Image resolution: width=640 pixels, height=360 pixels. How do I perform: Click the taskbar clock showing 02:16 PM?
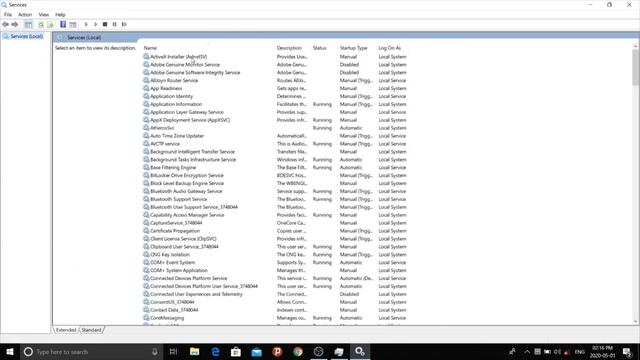pyautogui.click(x=602, y=351)
